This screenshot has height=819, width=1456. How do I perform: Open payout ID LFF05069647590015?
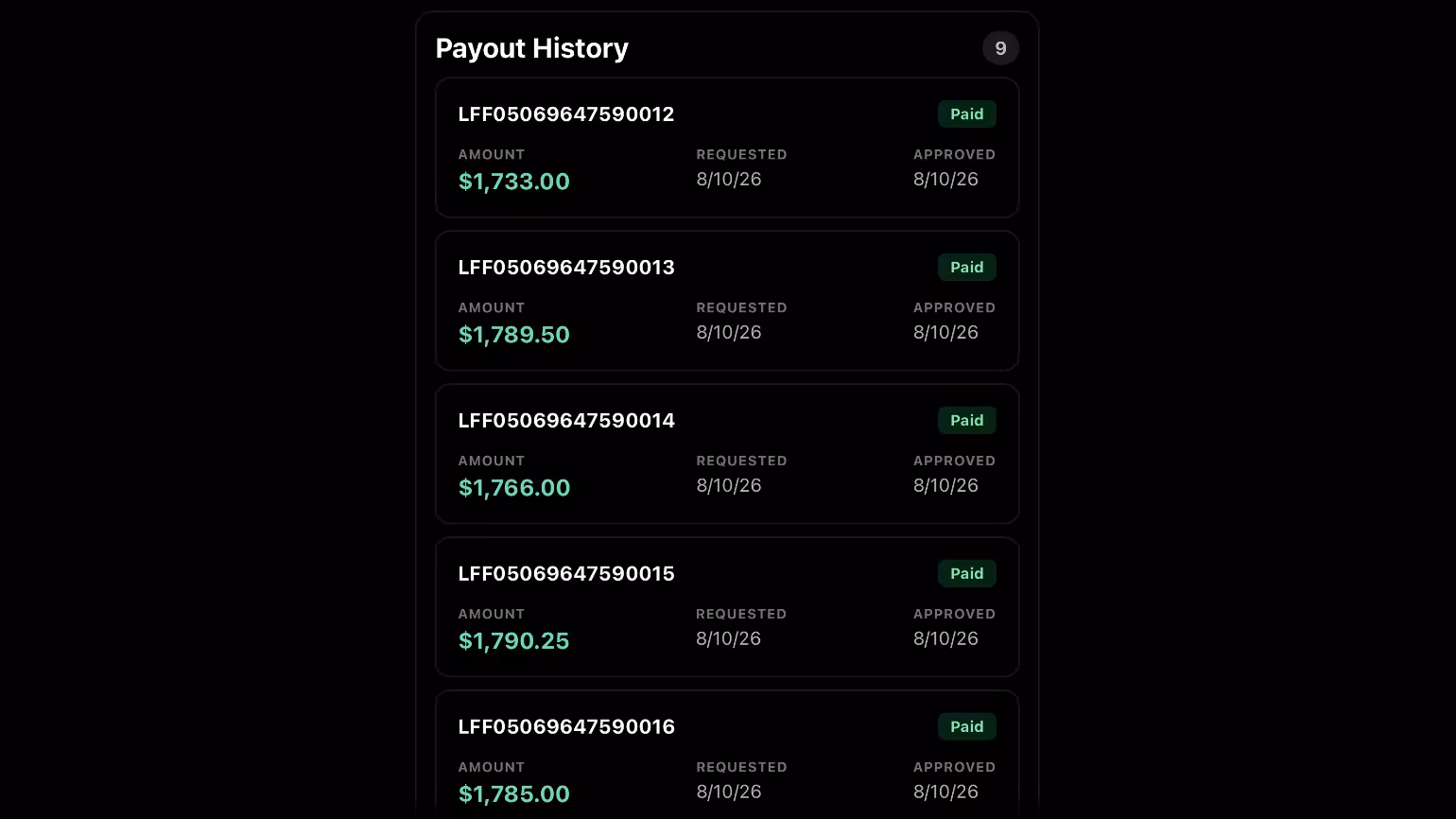(x=566, y=574)
